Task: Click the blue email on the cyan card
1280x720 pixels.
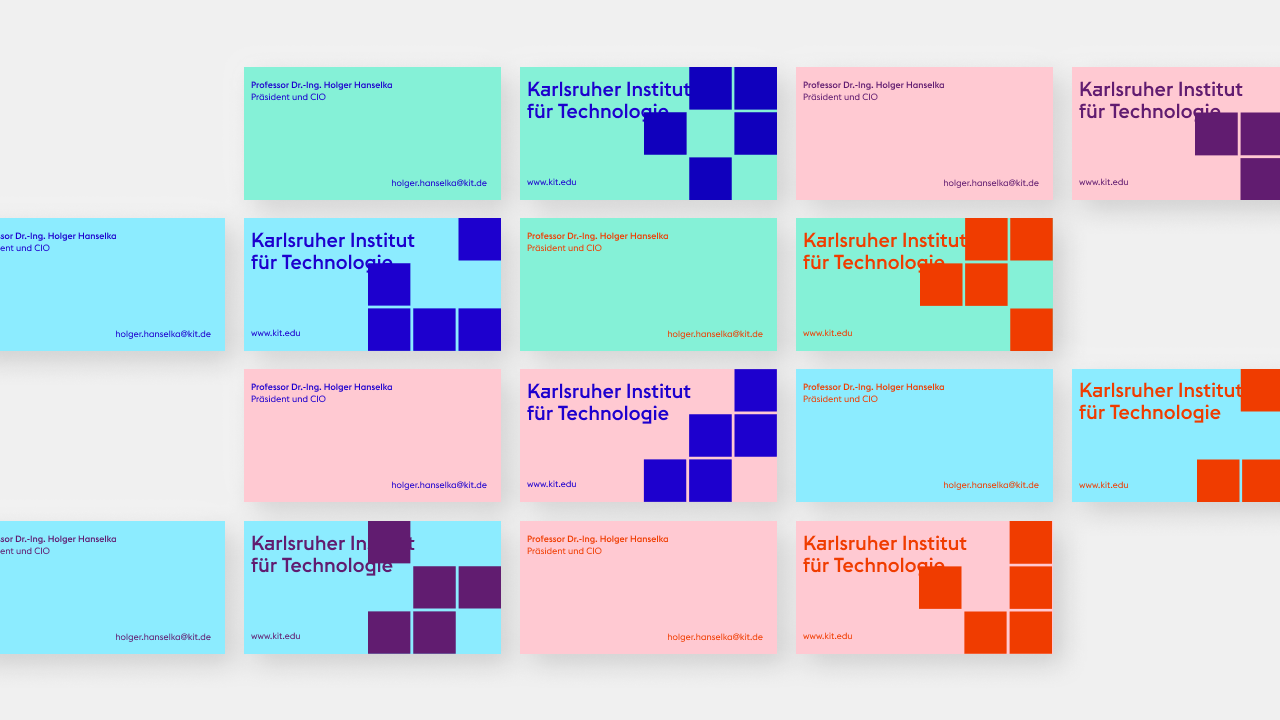Action: [x=163, y=334]
